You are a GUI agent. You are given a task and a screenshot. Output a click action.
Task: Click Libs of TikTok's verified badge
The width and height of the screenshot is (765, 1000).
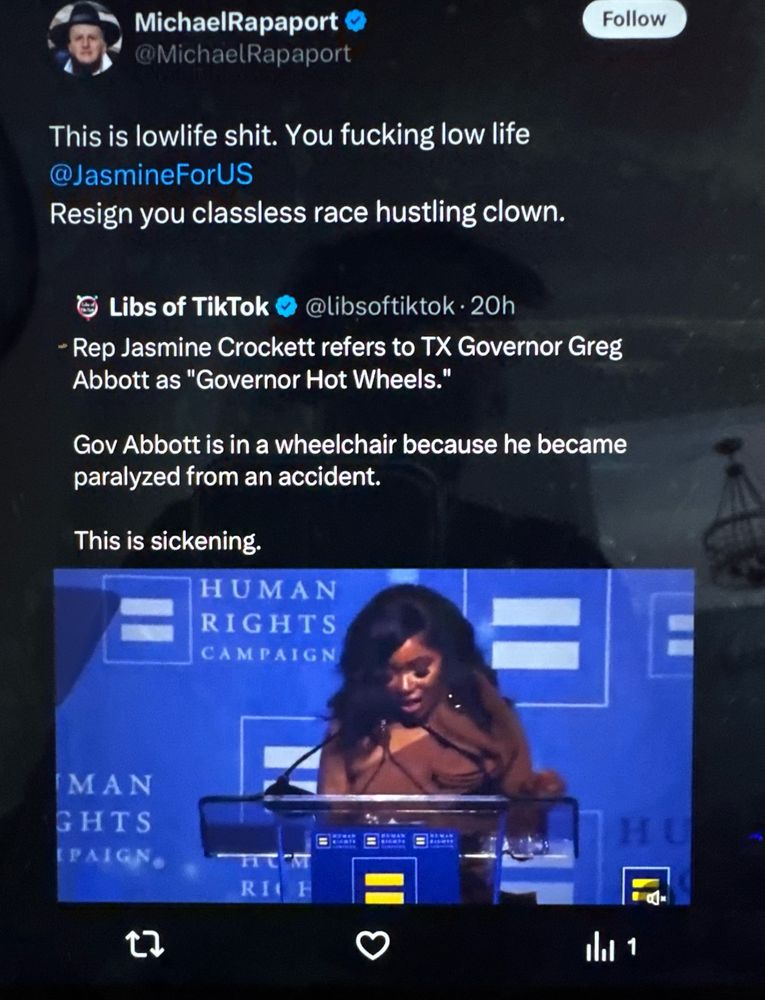point(286,307)
